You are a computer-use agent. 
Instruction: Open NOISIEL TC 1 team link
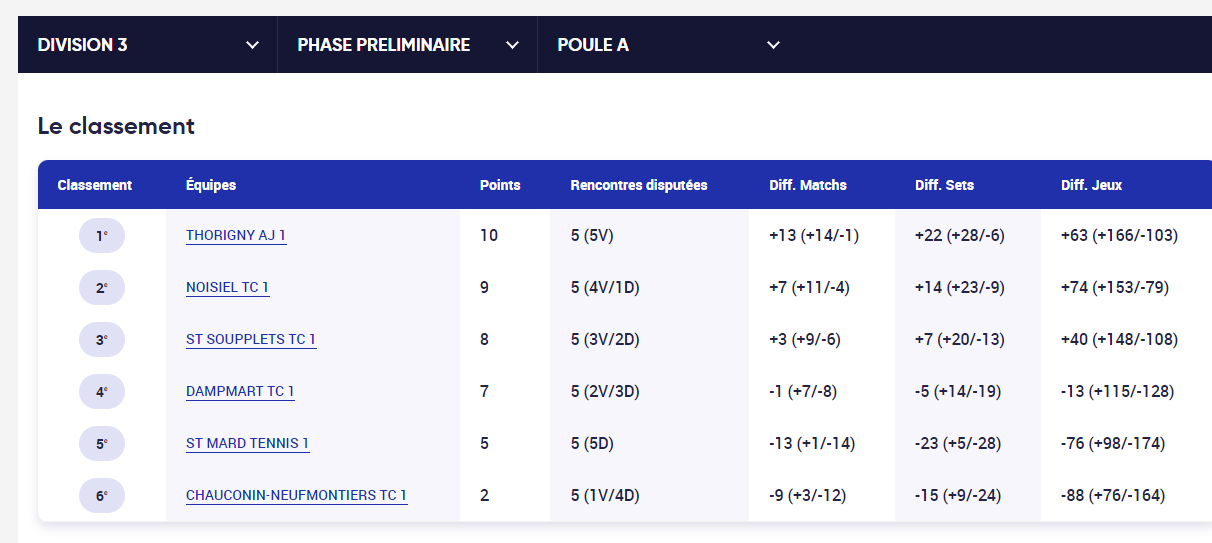[x=227, y=288]
